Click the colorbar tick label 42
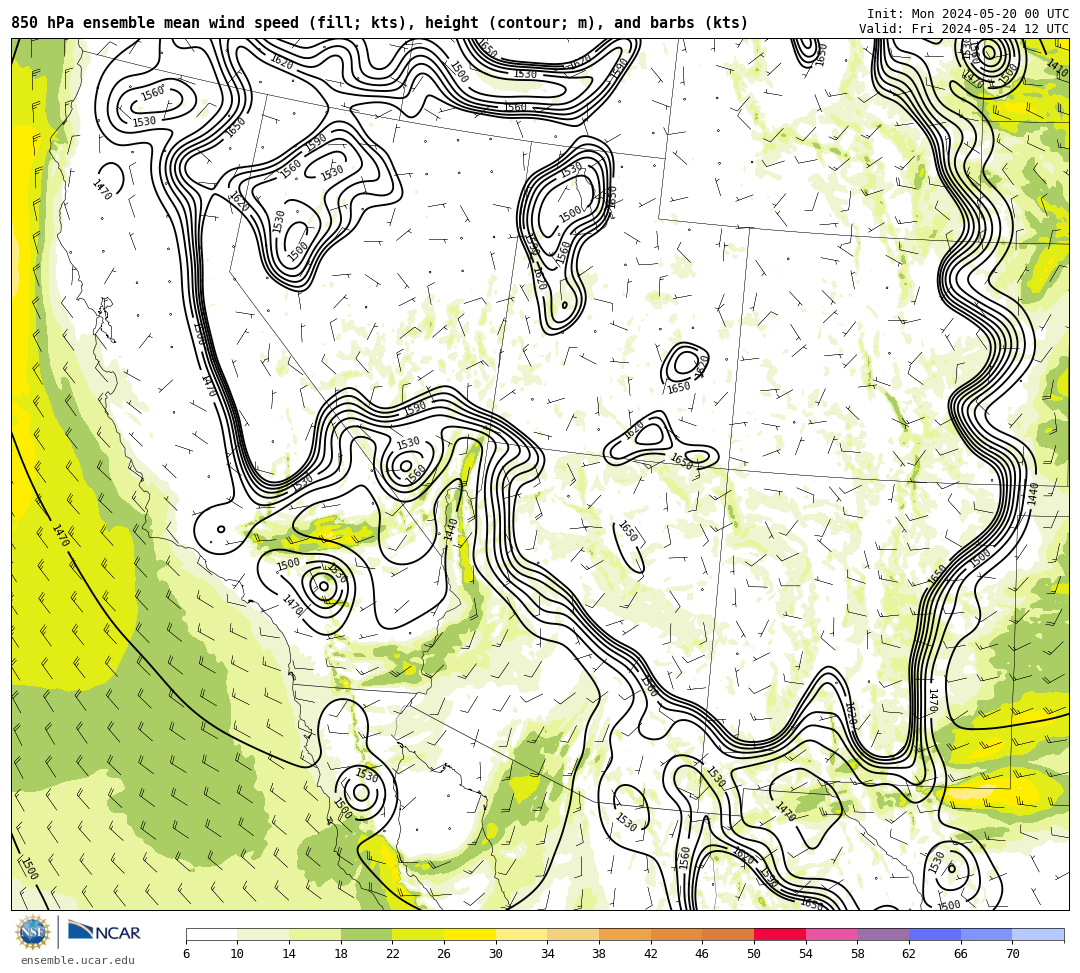This screenshot has width=1080, height=973. 651,954
